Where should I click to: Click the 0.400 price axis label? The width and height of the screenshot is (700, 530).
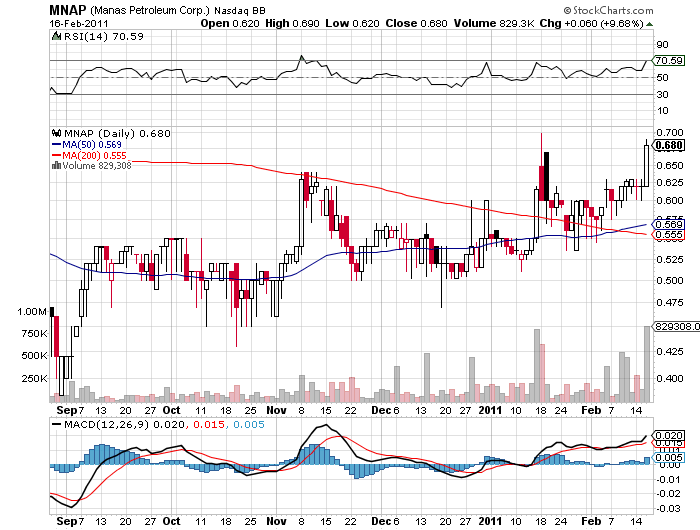tap(670, 379)
